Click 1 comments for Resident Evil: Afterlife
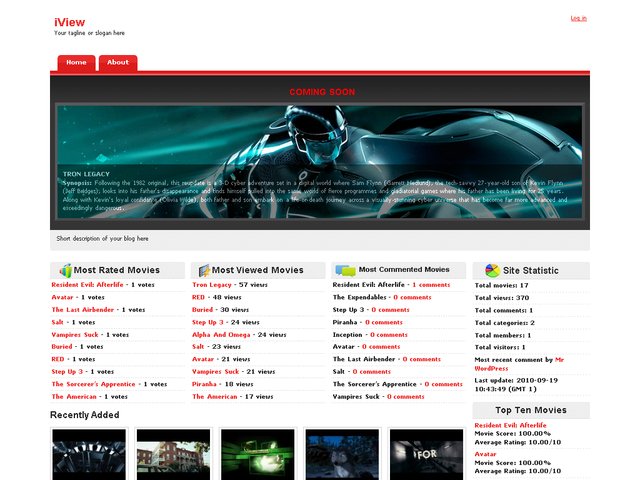Viewport: 640px width, 480px height. tap(431, 285)
